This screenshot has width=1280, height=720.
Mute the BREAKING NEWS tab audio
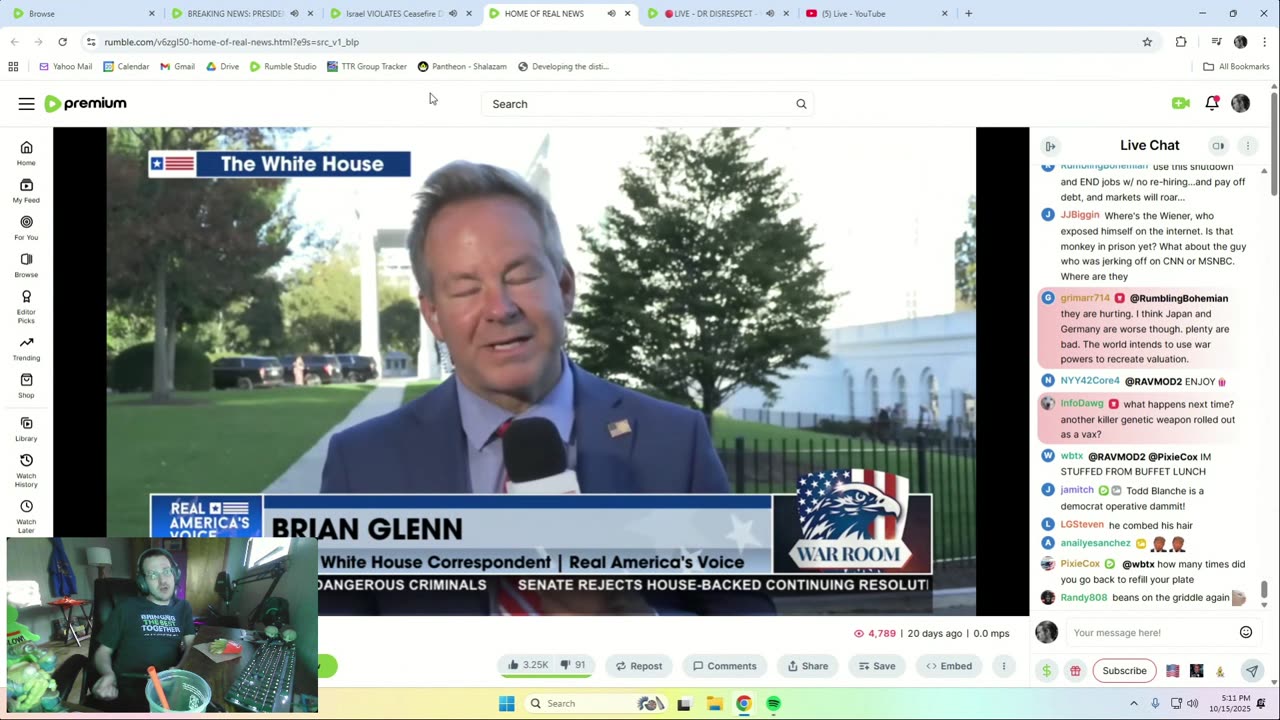[x=294, y=14]
